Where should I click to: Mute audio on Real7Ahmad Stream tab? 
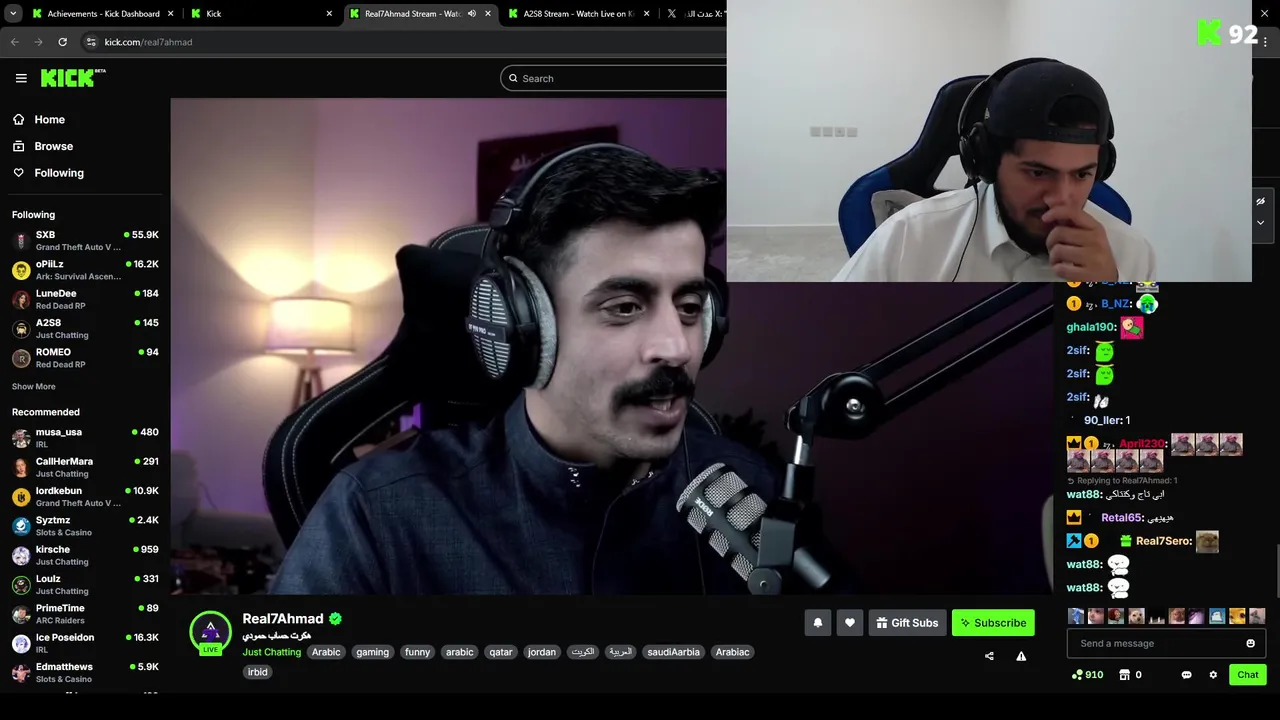[x=471, y=14]
